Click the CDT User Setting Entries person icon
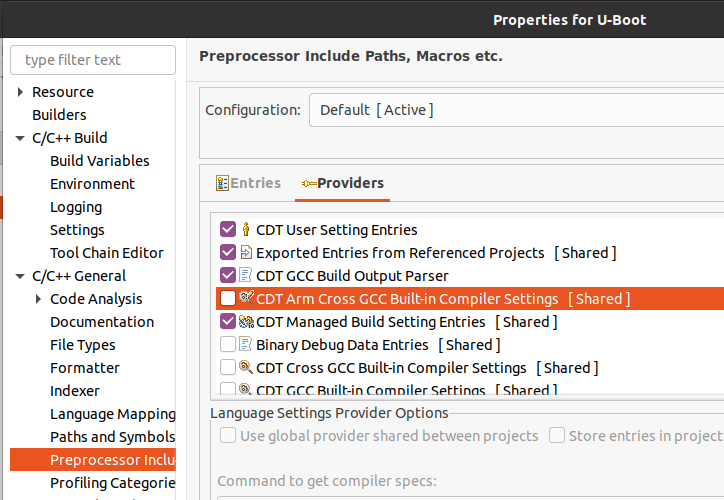Image resolution: width=724 pixels, height=500 pixels. coord(246,229)
